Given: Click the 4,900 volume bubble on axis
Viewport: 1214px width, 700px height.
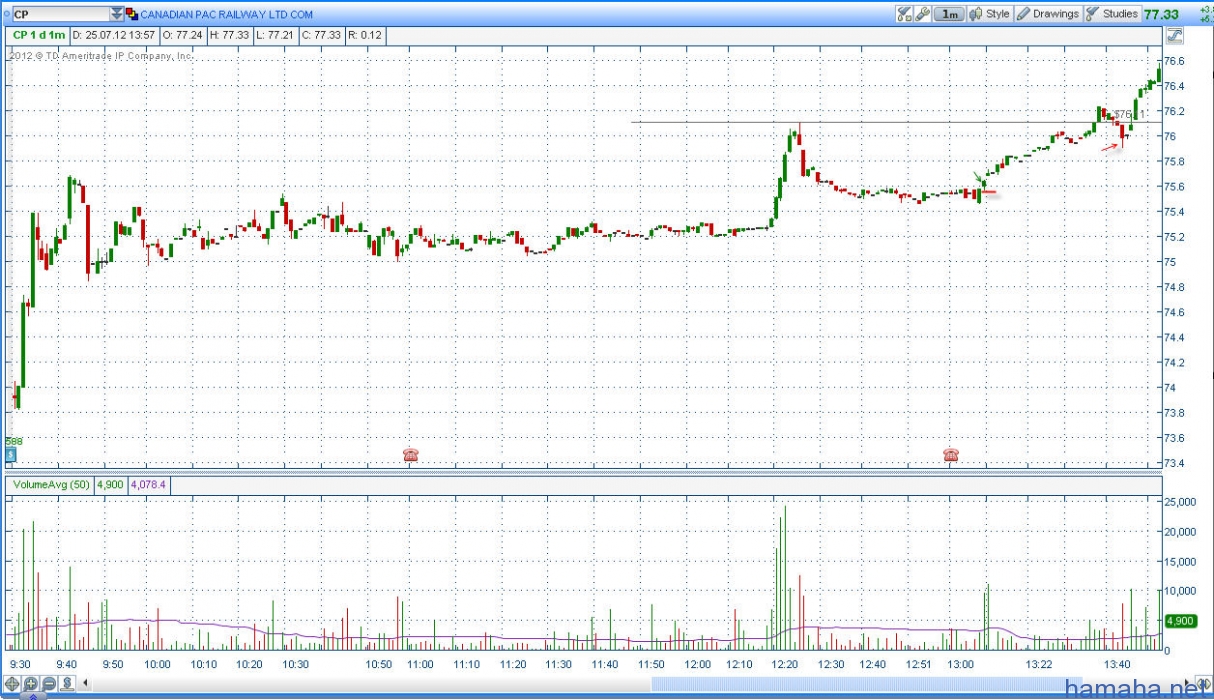Looking at the screenshot, I should click(1181, 621).
